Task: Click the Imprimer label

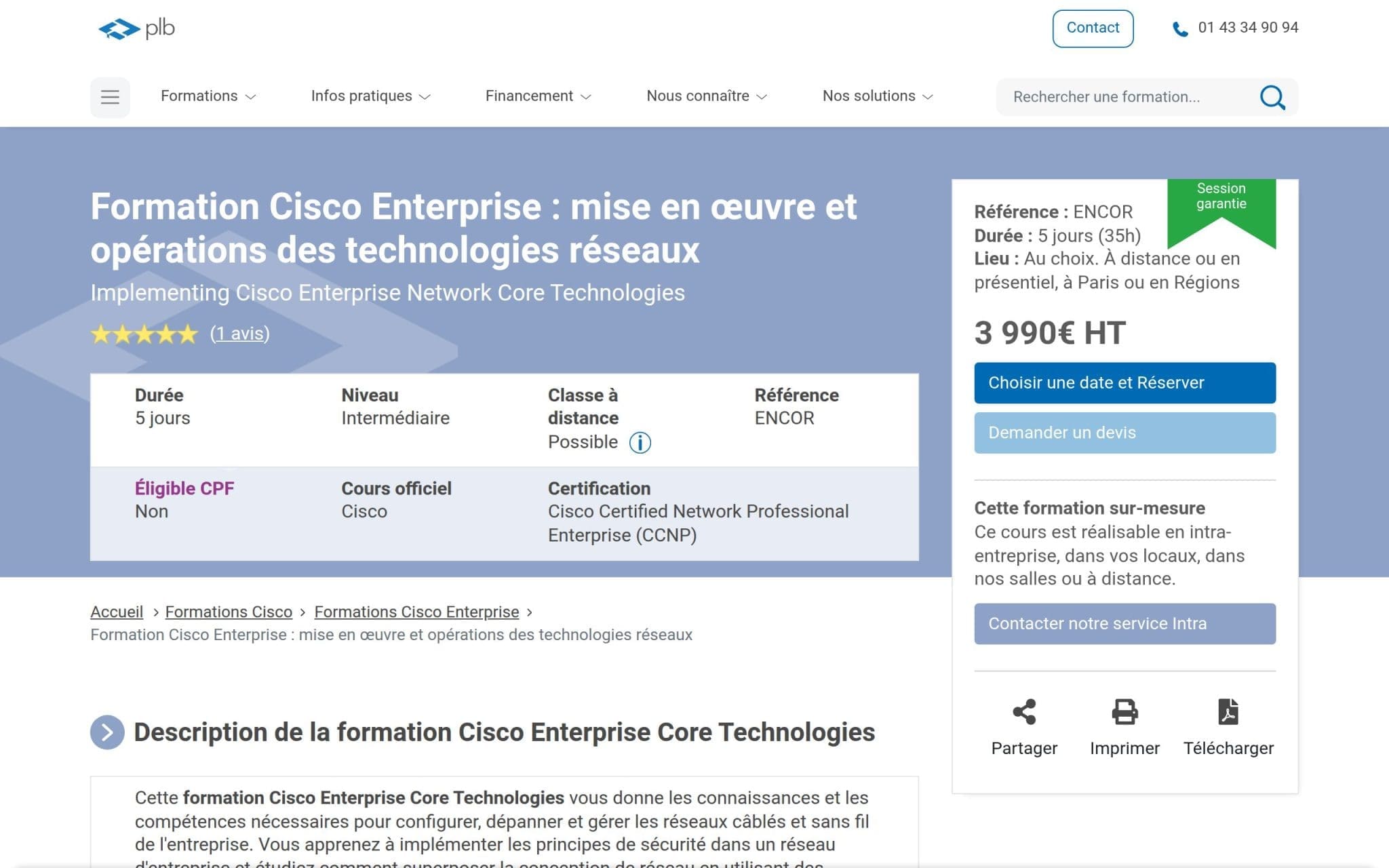Action: 1124,749
